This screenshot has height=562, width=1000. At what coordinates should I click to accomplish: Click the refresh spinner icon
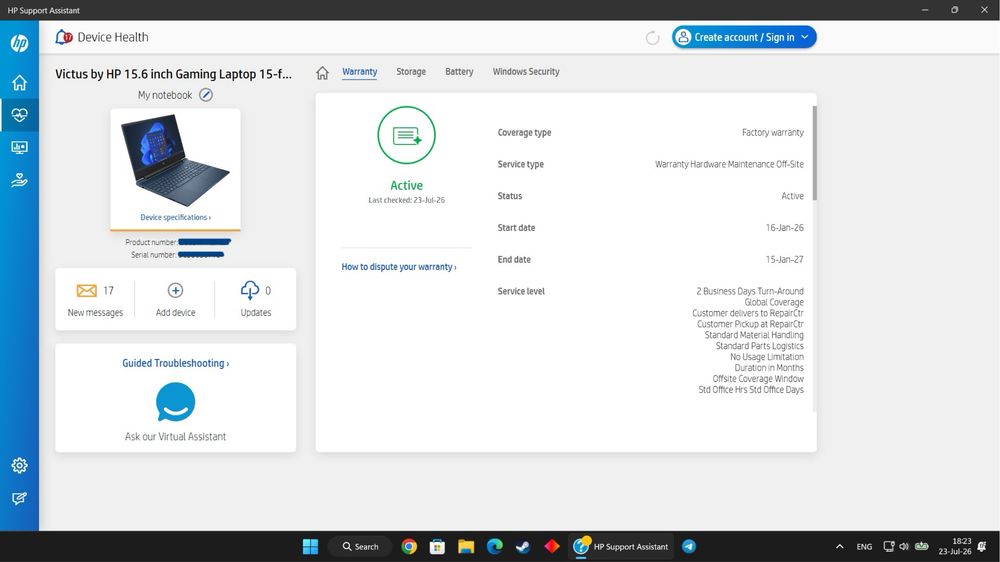tap(652, 38)
